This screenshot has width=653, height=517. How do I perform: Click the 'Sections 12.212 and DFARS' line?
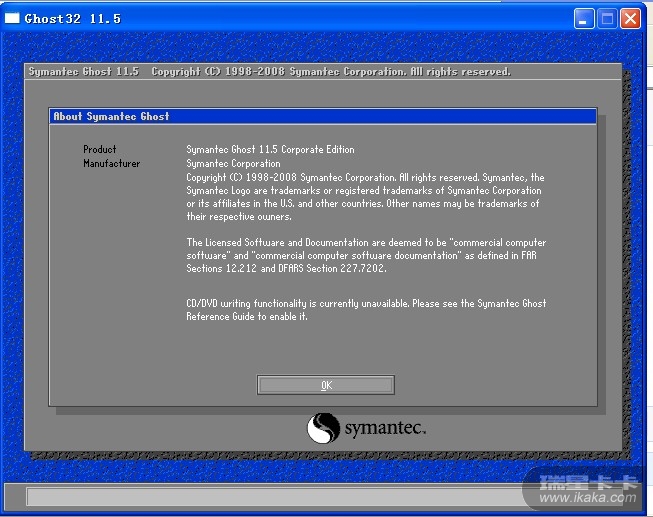[x=286, y=268]
